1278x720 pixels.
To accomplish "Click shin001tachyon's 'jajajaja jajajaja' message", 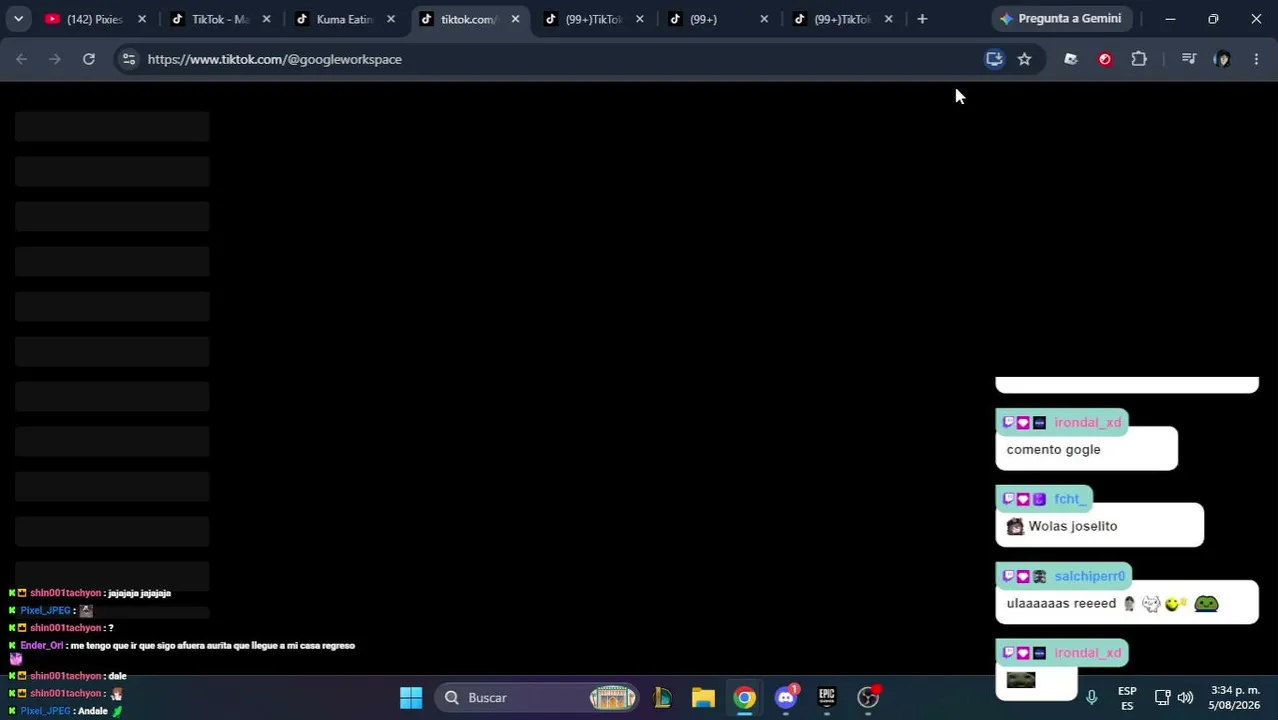I will coord(139,593).
